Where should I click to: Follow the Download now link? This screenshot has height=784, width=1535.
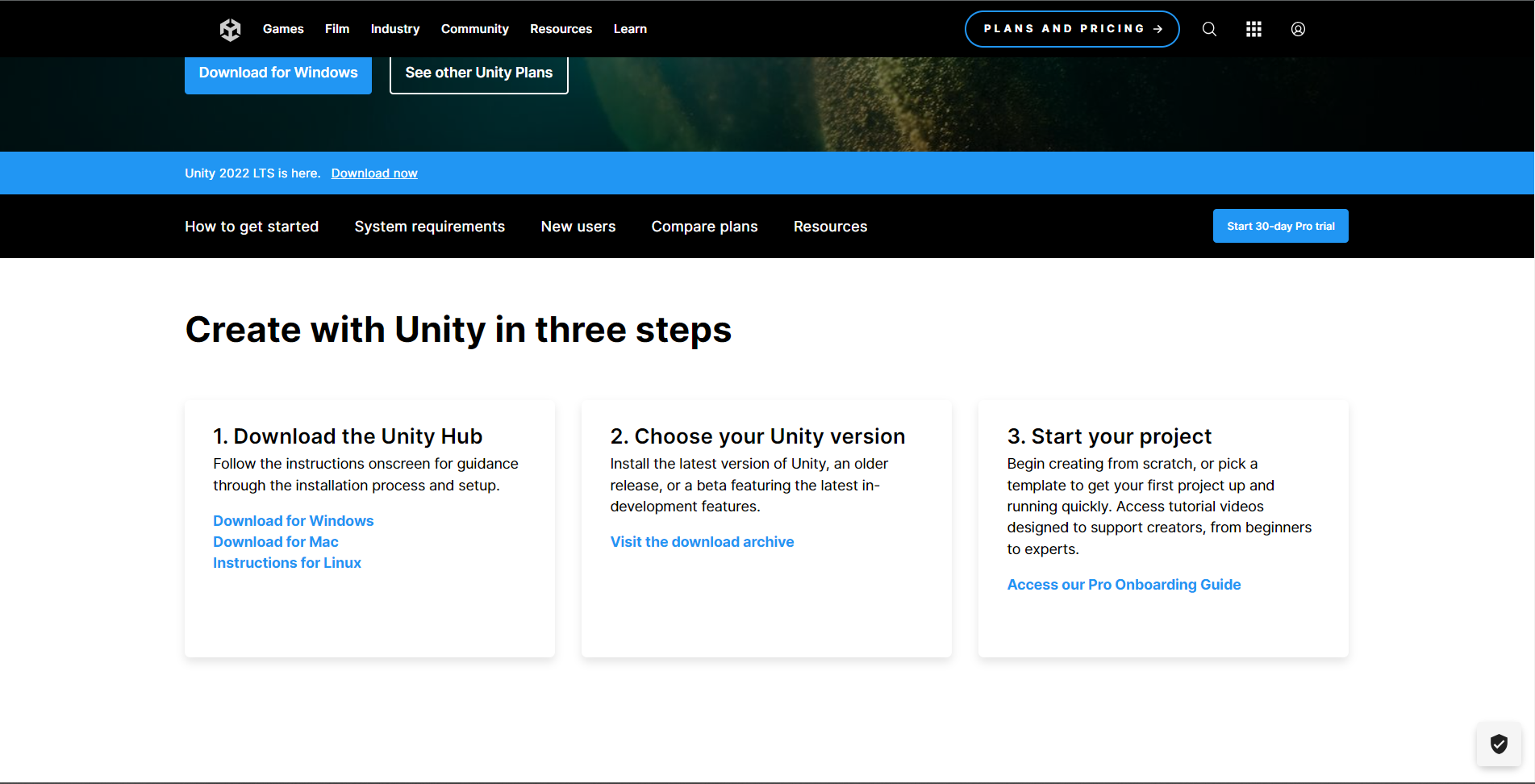click(x=374, y=173)
